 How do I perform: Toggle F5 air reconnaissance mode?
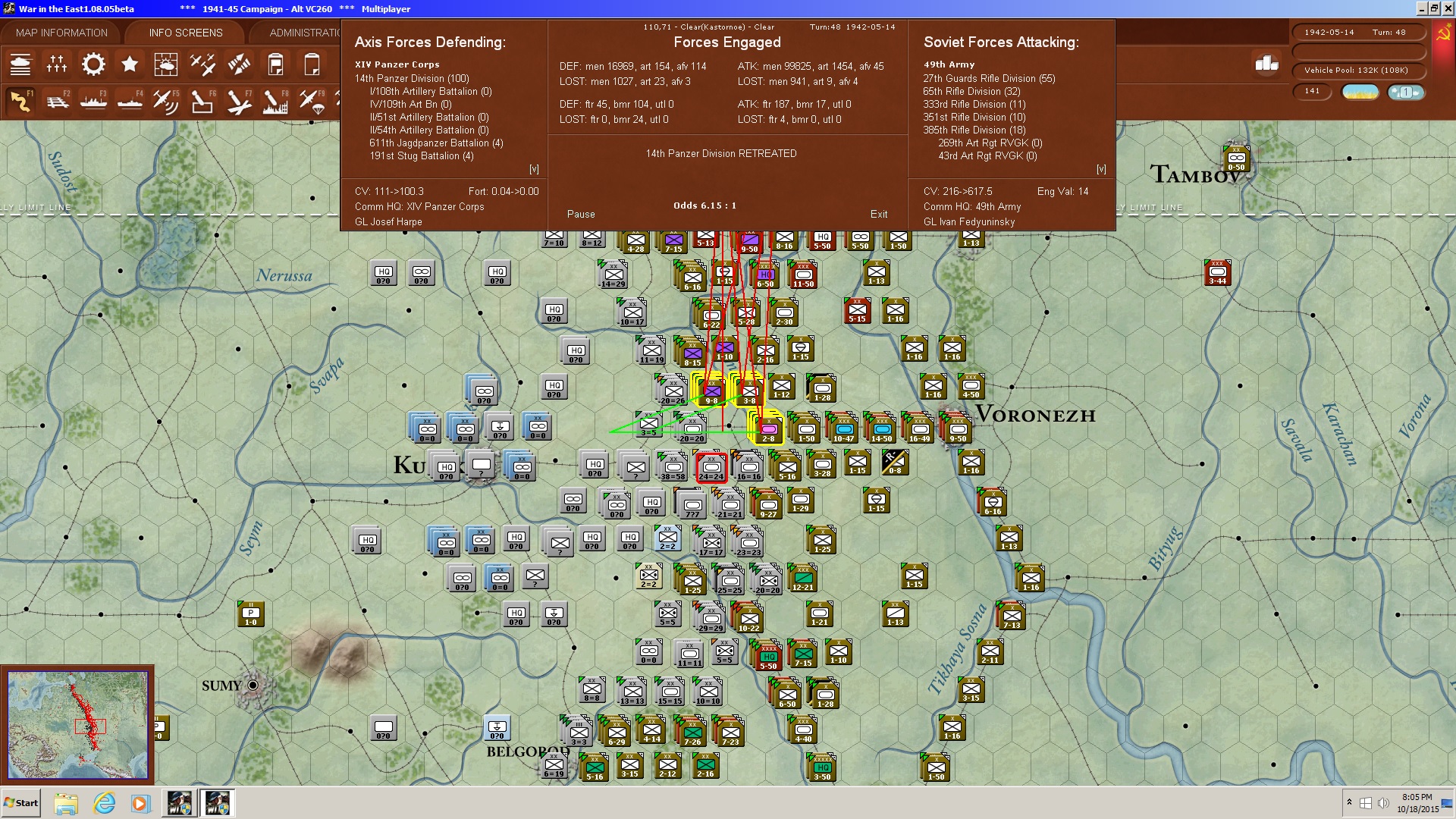click(166, 101)
